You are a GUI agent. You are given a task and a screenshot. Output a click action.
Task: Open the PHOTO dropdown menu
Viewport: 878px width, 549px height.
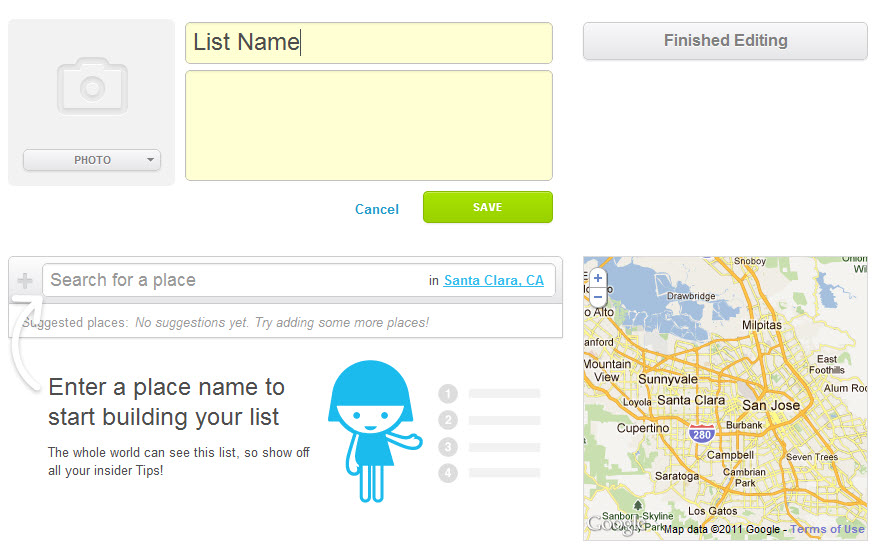92,160
